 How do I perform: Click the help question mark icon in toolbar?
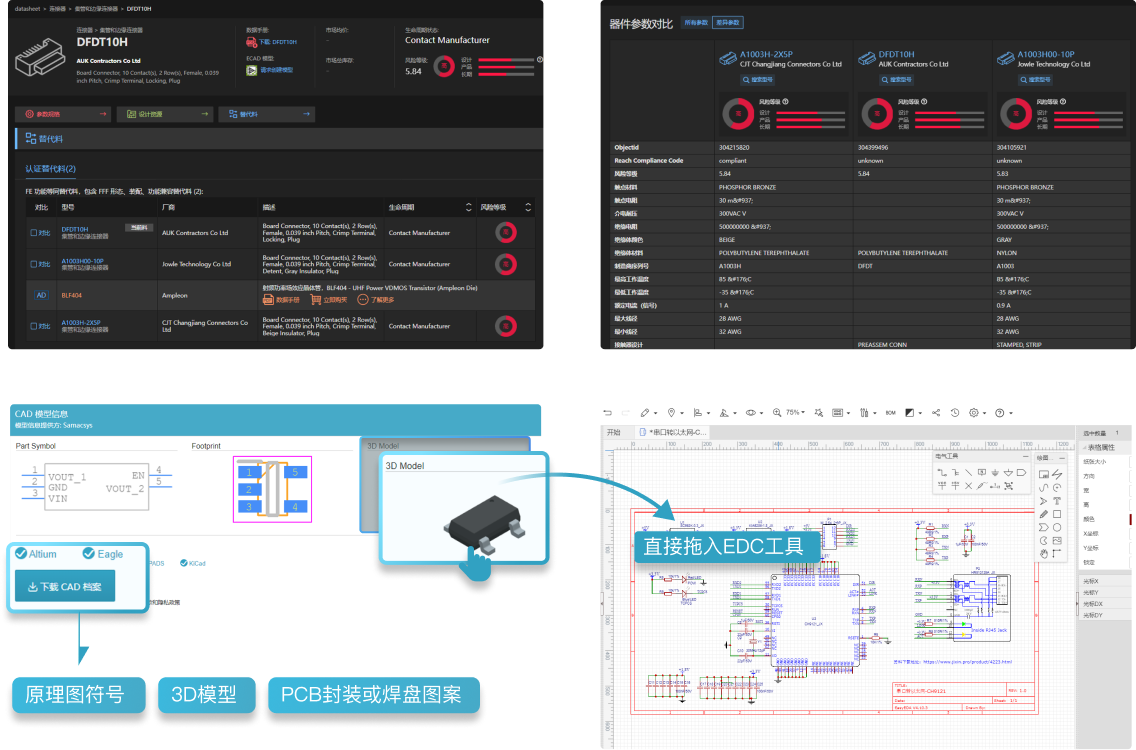(x=1000, y=413)
